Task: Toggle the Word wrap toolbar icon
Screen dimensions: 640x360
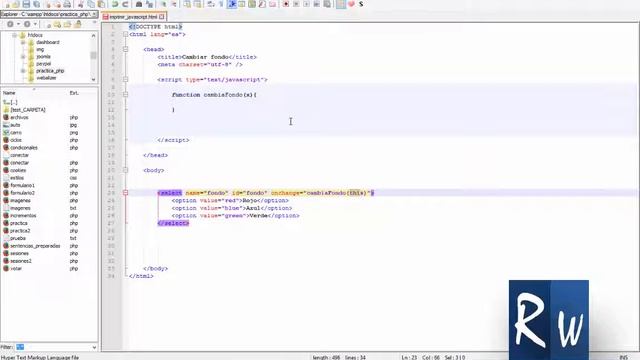Action: tap(211, 4)
